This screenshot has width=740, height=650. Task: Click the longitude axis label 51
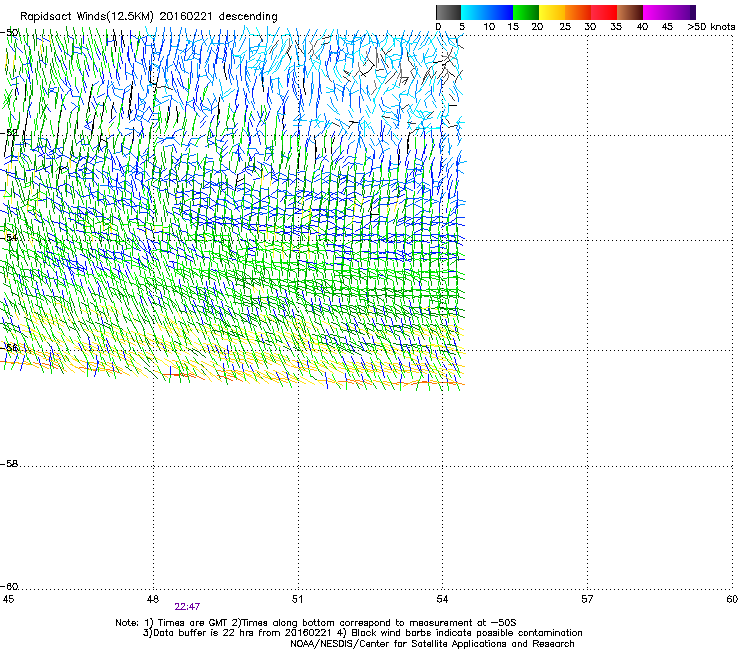[297, 599]
